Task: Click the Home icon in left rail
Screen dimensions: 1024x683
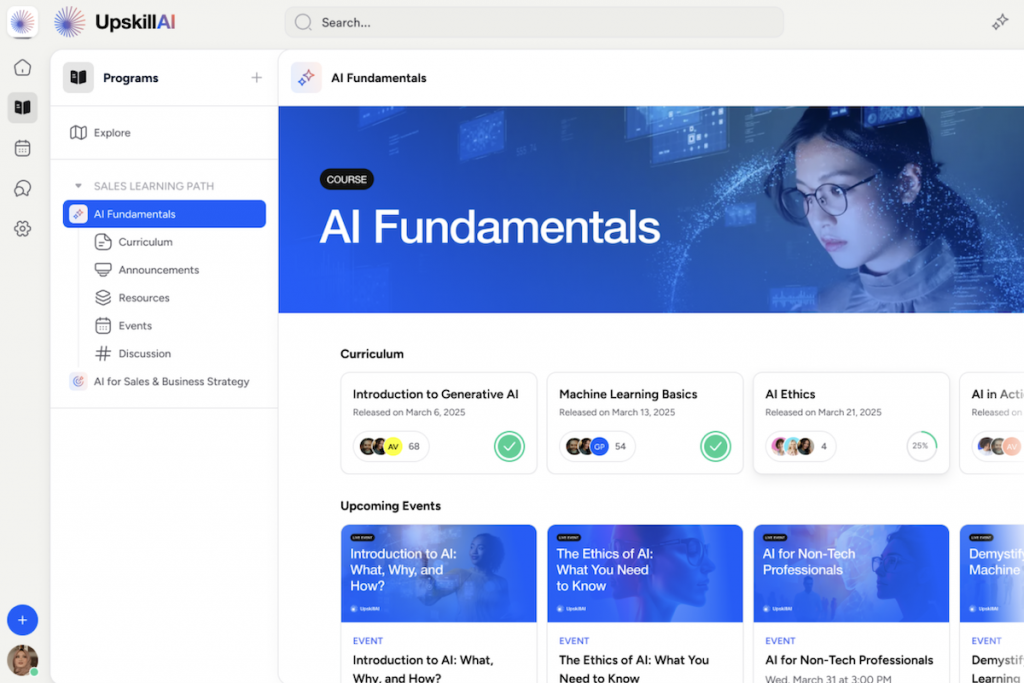Action: click(22, 68)
